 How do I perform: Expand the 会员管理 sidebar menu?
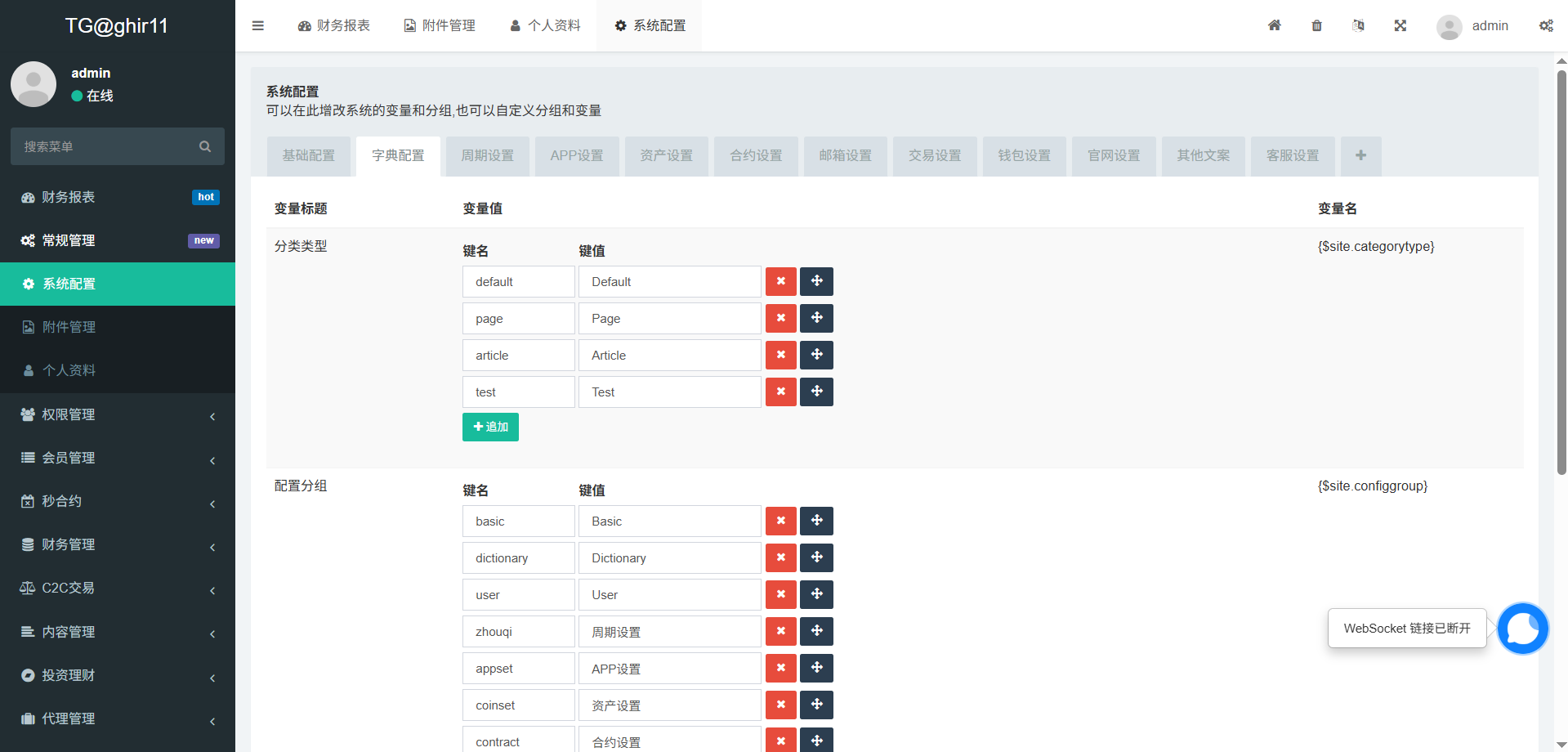118,458
